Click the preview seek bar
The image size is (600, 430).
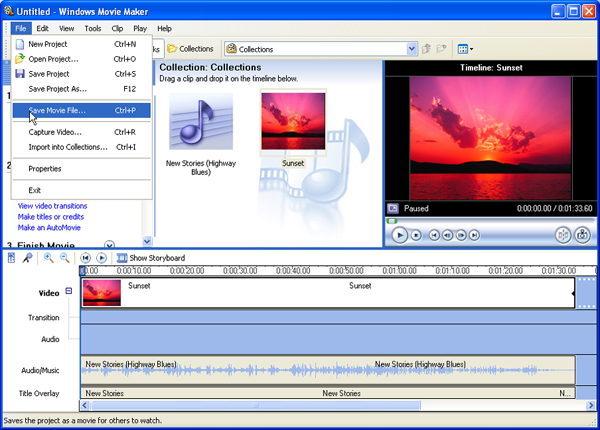[x=490, y=221]
